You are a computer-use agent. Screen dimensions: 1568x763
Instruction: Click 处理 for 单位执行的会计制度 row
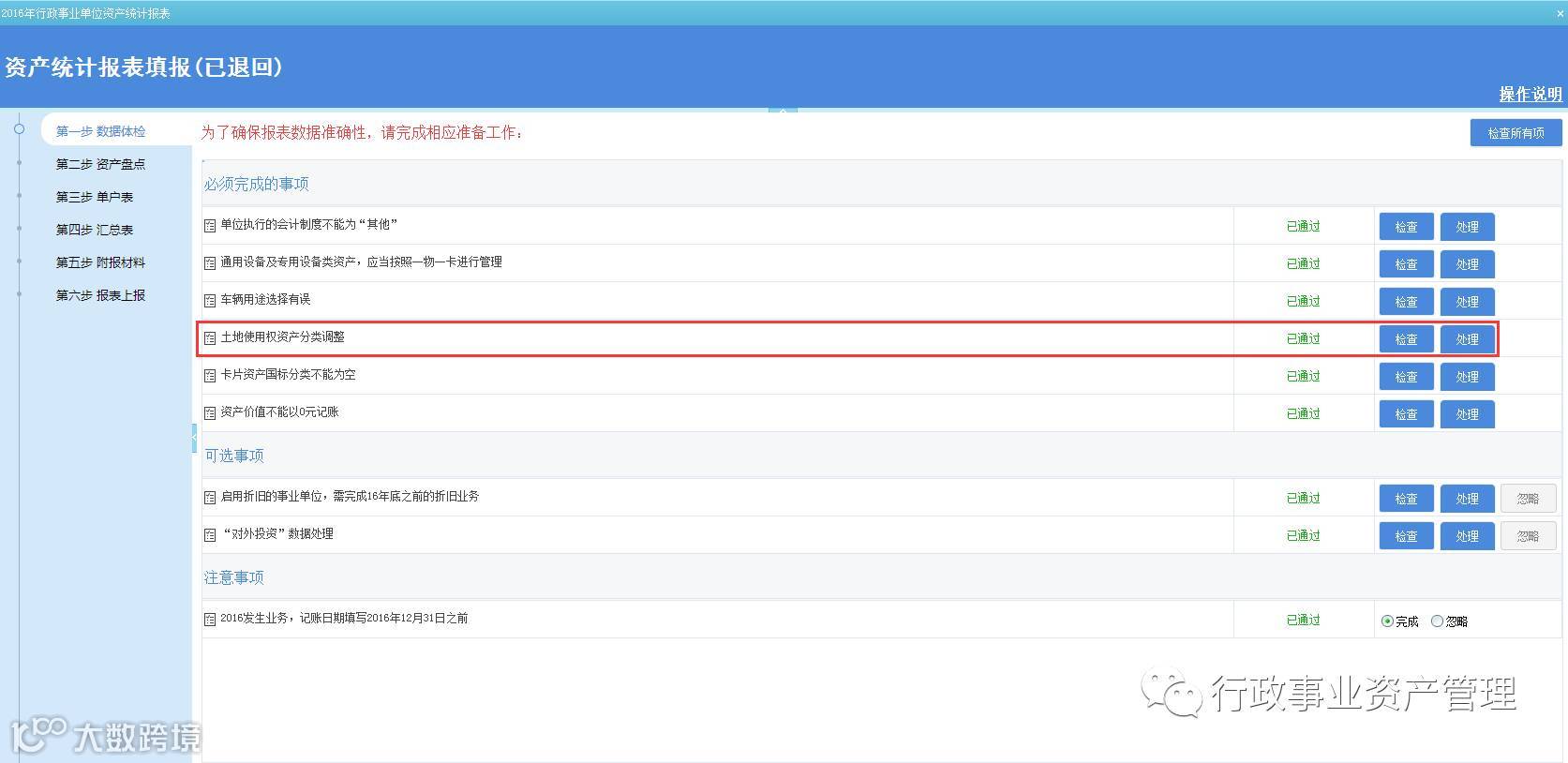tap(1467, 227)
